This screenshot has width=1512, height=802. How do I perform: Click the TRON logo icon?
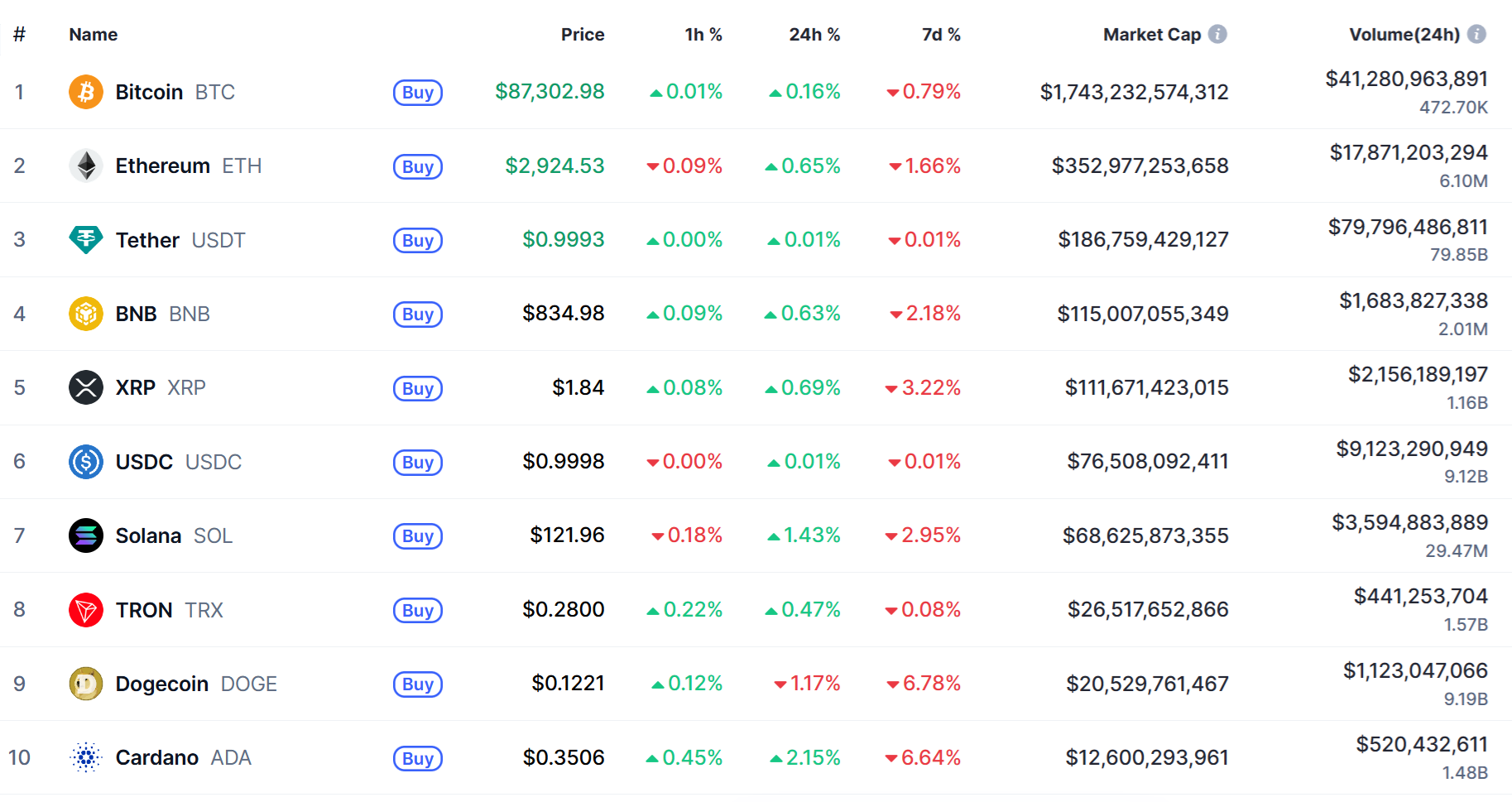click(86, 610)
